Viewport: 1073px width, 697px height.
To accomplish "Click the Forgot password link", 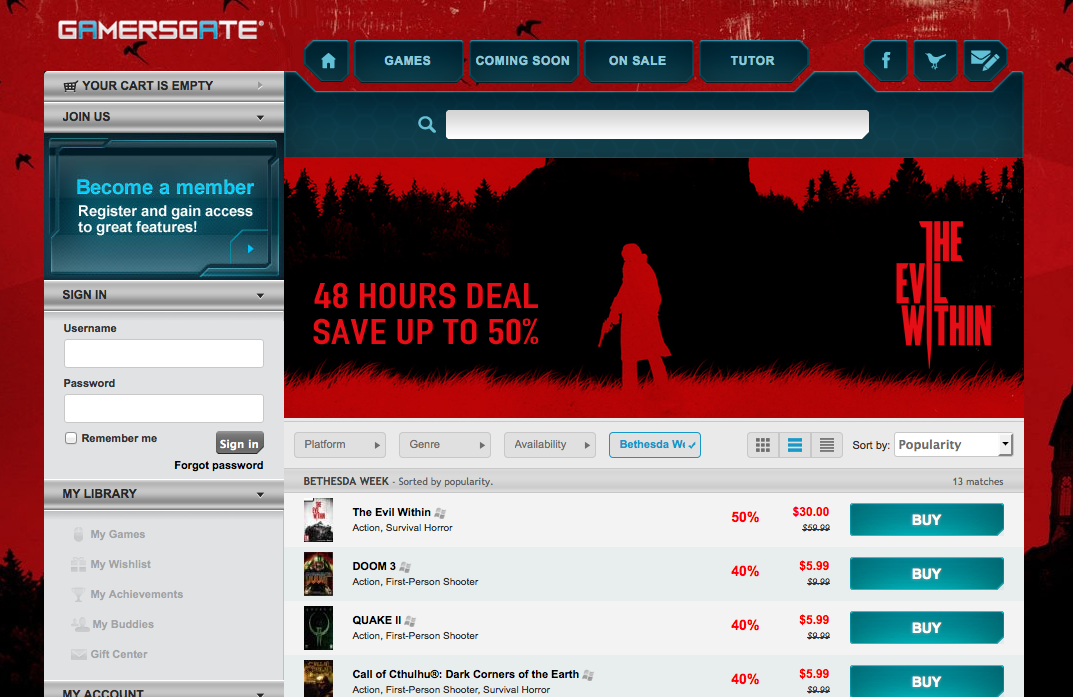I will (x=218, y=465).
